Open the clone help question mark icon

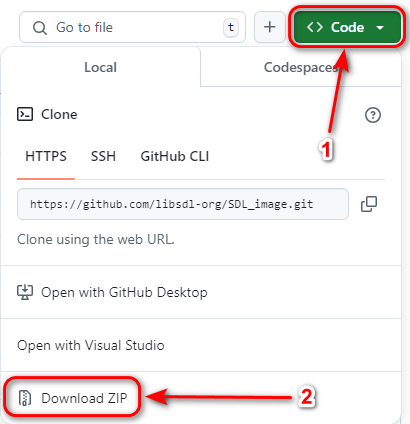[373, 115]
